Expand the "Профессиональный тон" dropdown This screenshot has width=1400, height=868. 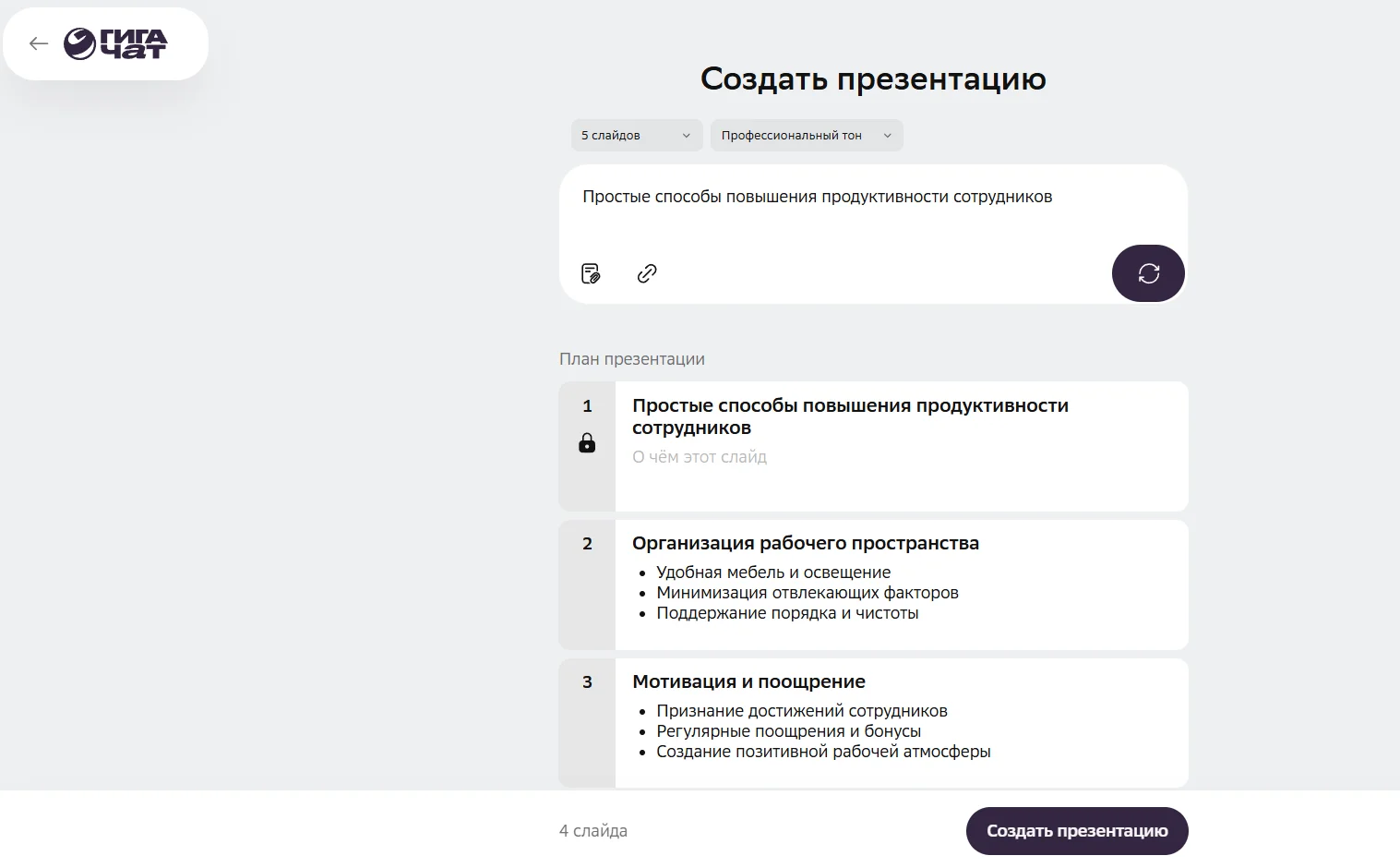point(806,136)
